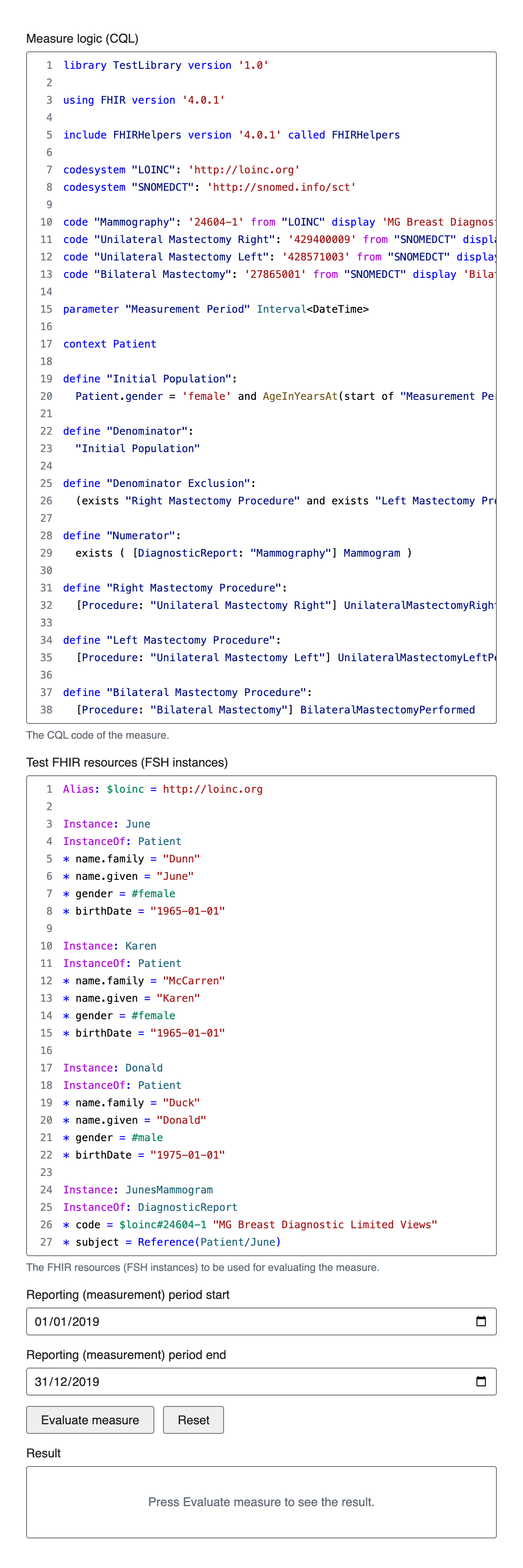Open calendar picker for period start date
The image size is (523, 1568).
pyautogui.click(x=480, y=1321)
